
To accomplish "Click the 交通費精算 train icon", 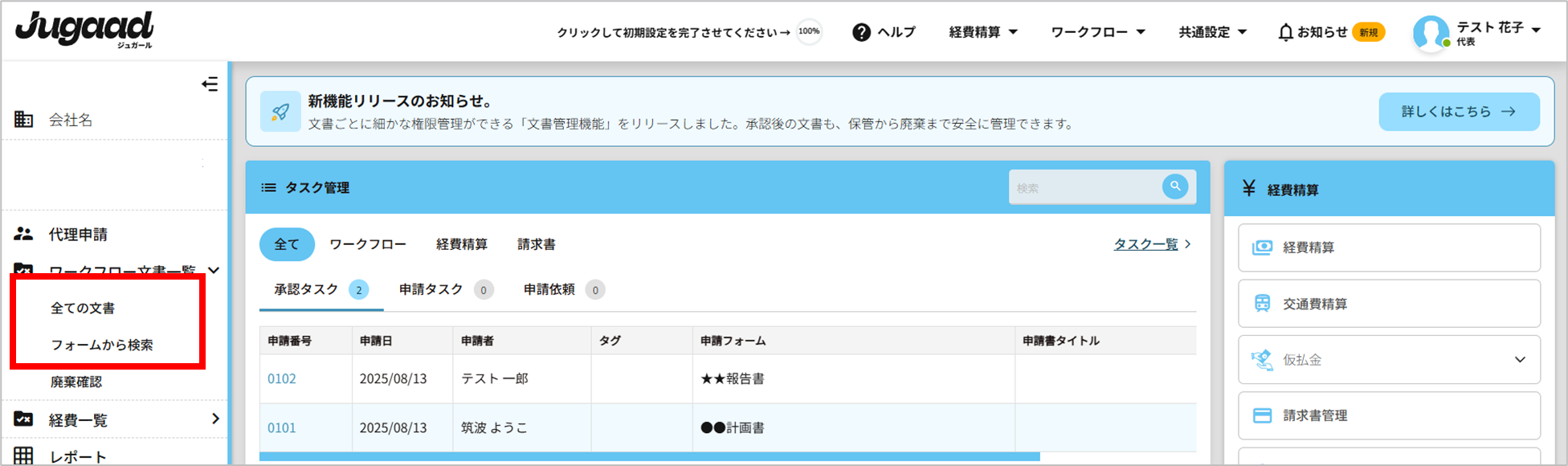I will (x=1262, y=304).
